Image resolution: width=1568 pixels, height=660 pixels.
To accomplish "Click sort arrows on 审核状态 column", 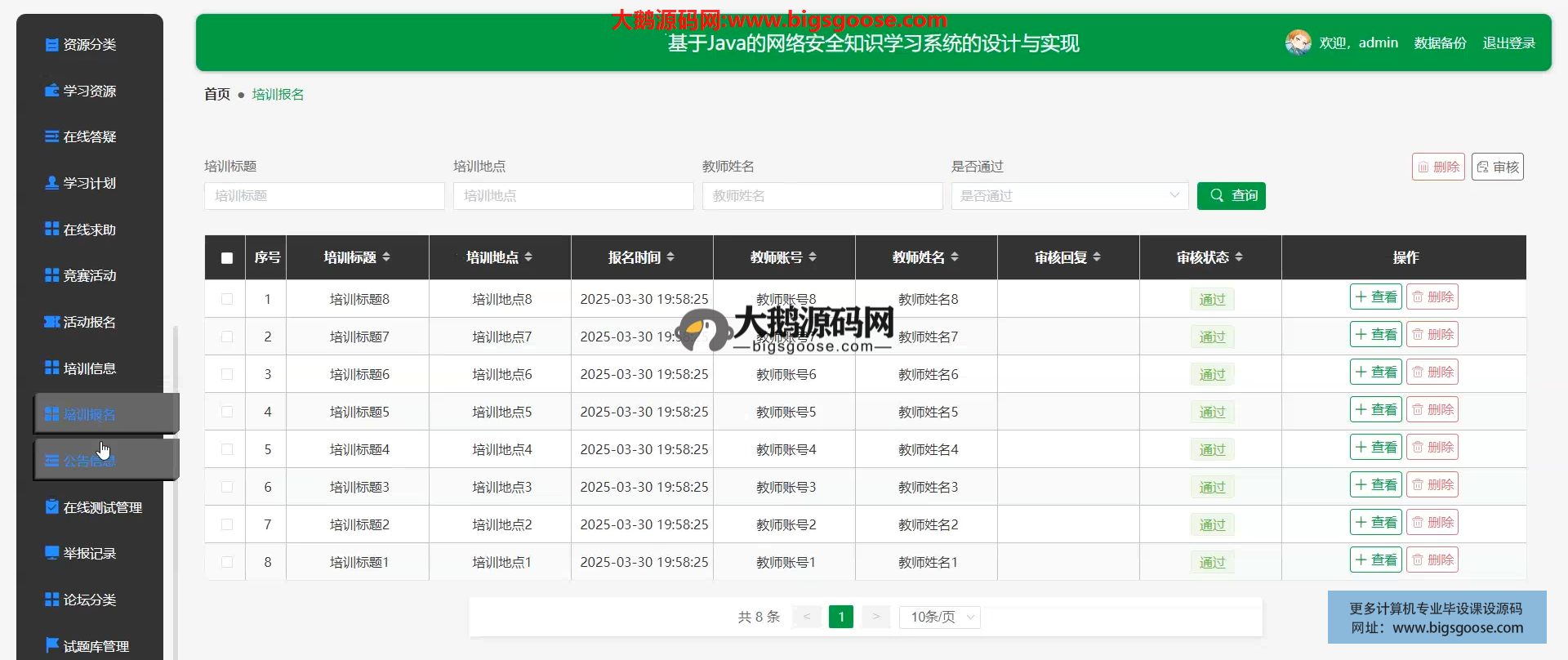I will (x=1239, y=257).
